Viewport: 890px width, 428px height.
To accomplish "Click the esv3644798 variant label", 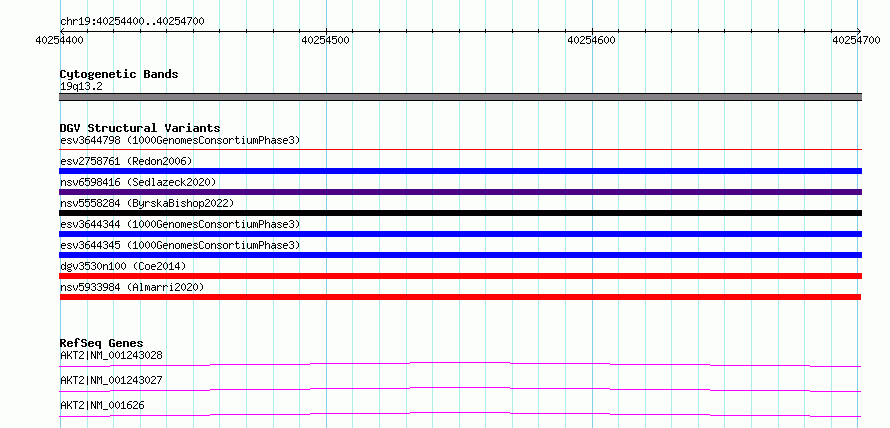I will click(x=180, y=140).
